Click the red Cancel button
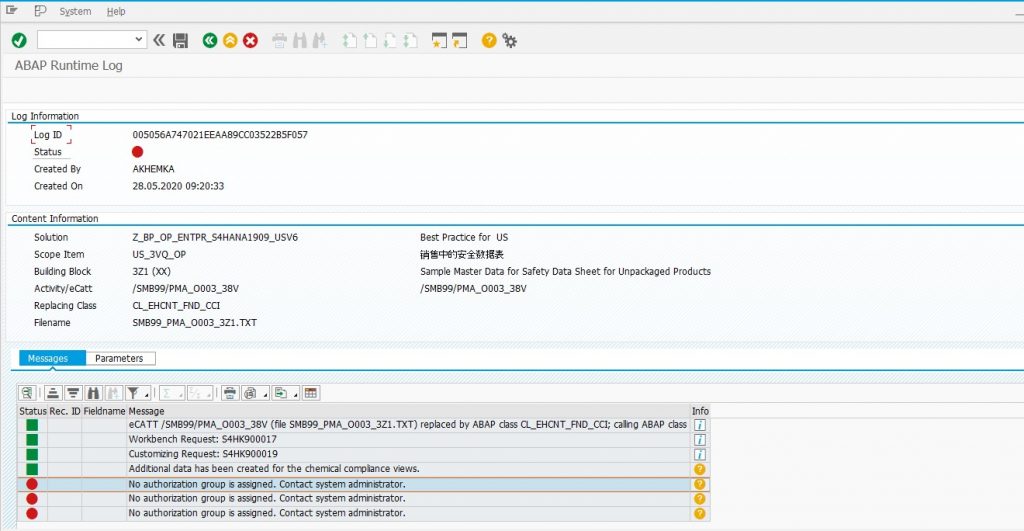 click(x=250, y=40)
